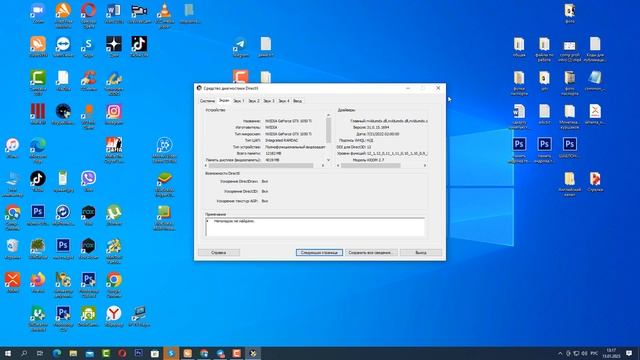The height and width of the screenshot is (360, 640).
Task: Click the drivers panel horizontal scroll-right arrow
Action: (x=425, y=165)
